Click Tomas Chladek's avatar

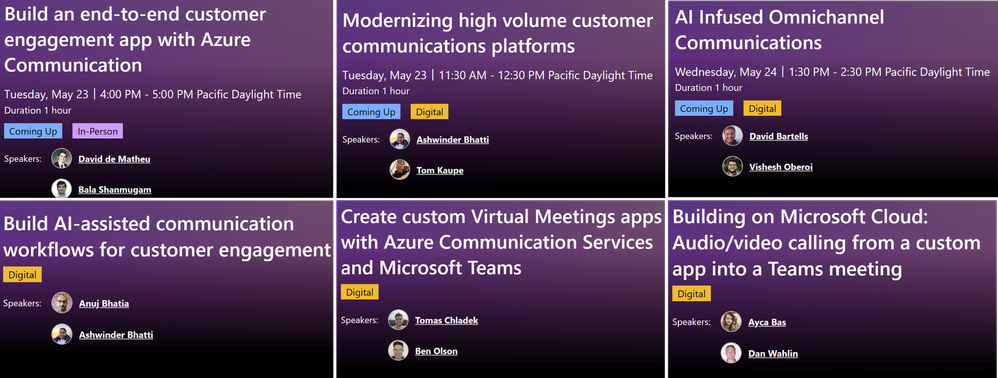(398, 319)
